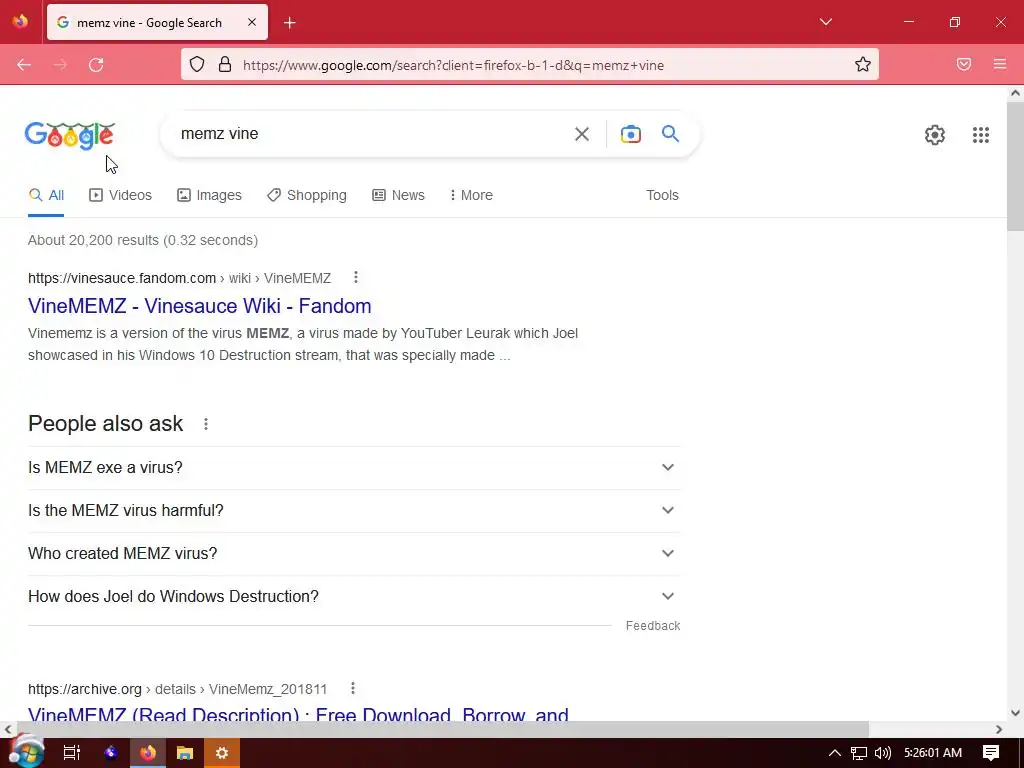Click the address bar URL
The width and height of the screenshot is (1024, 768).
453,65
